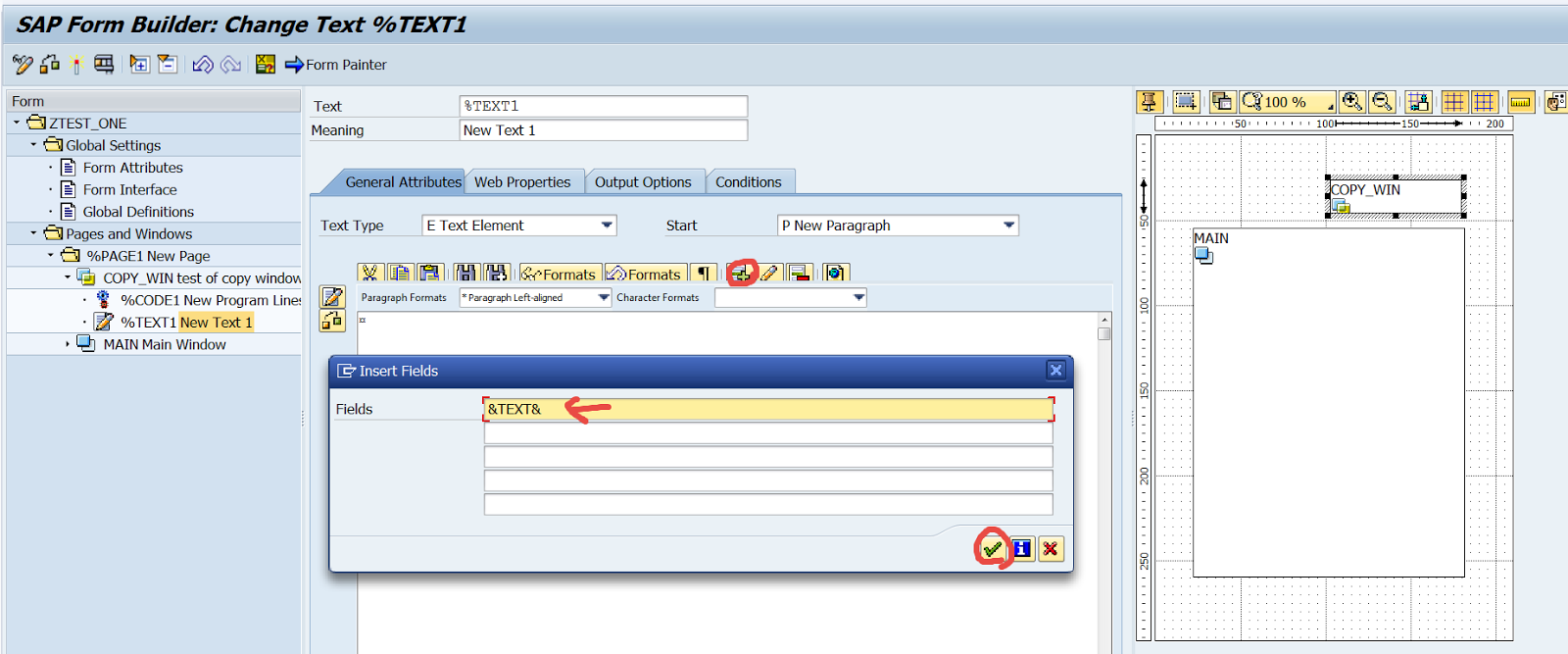1568x654 pixels.
Task: Select Form Attributes in the tree
Action: coord(132,168)
